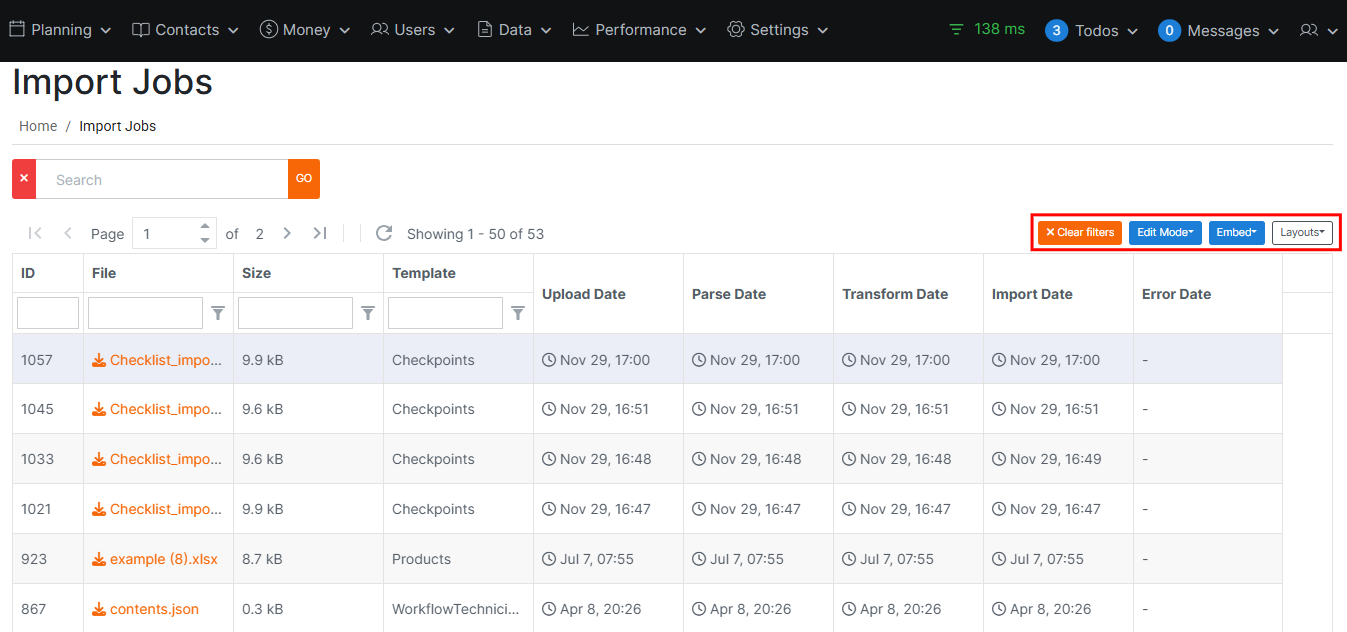Screen dimensions: 1347x632
Task: Go to the first page arrow
Action: (35, 232)
